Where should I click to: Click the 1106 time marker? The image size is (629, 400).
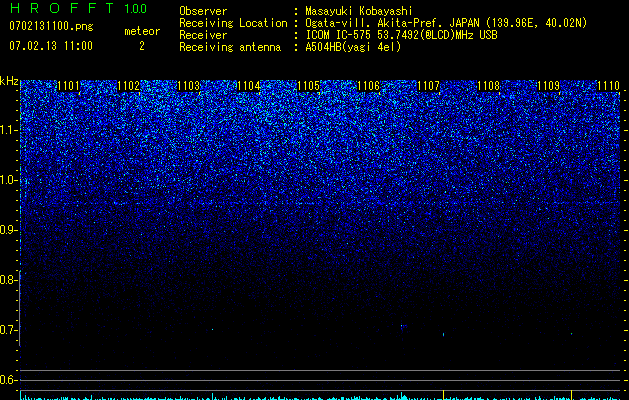coord(368,86)
